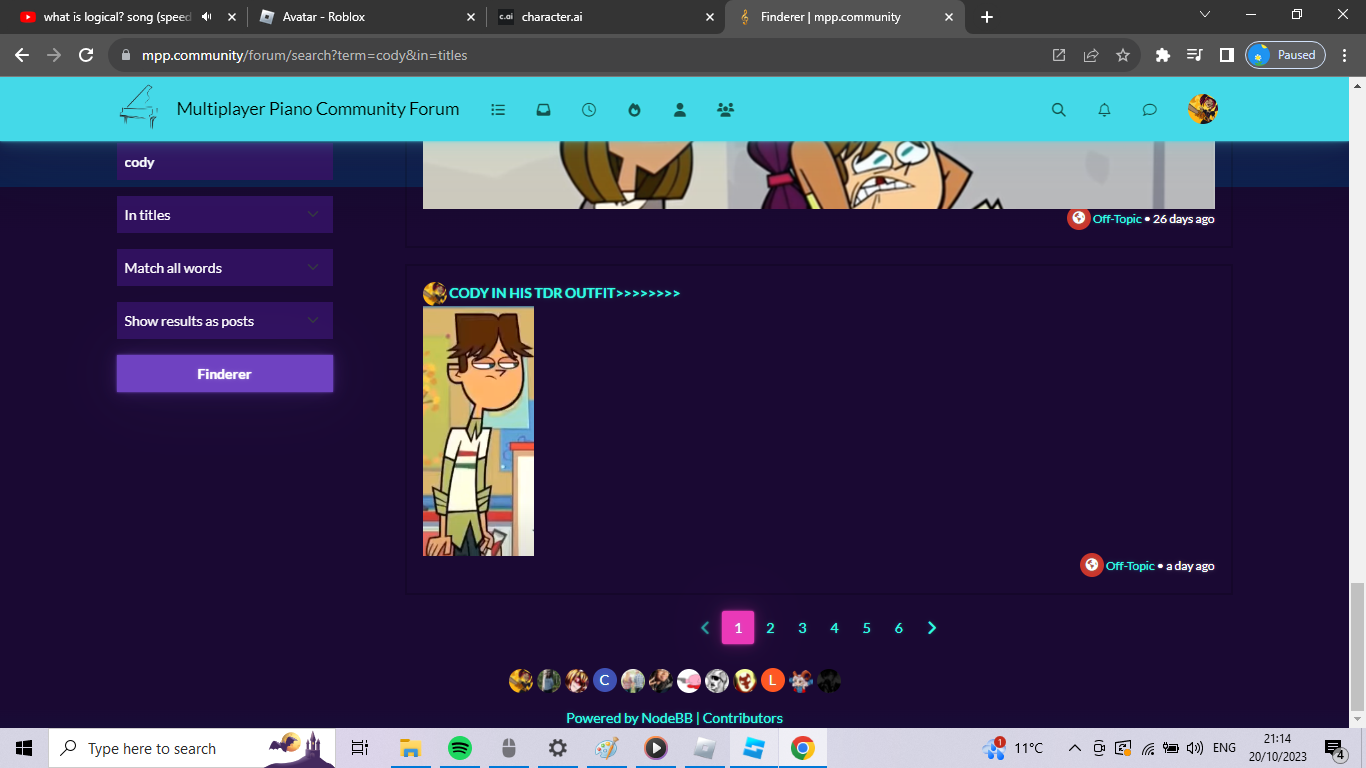Switch to the character.ai tab
The height and width of the screenshot is (768, 1366).
click(607, 17)
